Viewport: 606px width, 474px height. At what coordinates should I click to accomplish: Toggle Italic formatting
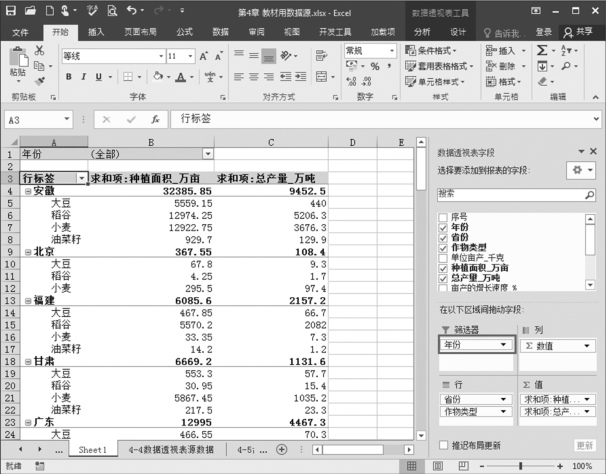pos(83,77)
